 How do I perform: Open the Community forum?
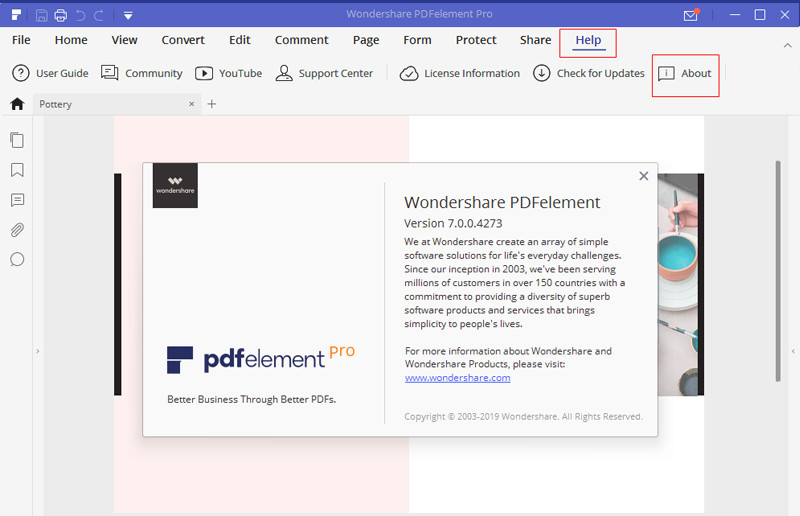[x=141, y=73]
